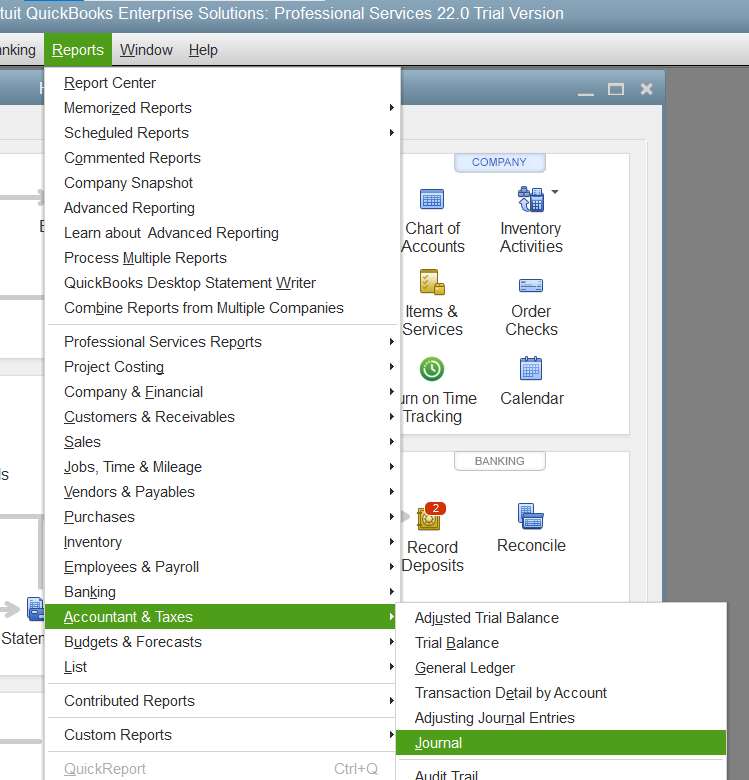Open the Inventory Activities dropdown arrow
The image size is (749, 780).
[x=555, y=191]
